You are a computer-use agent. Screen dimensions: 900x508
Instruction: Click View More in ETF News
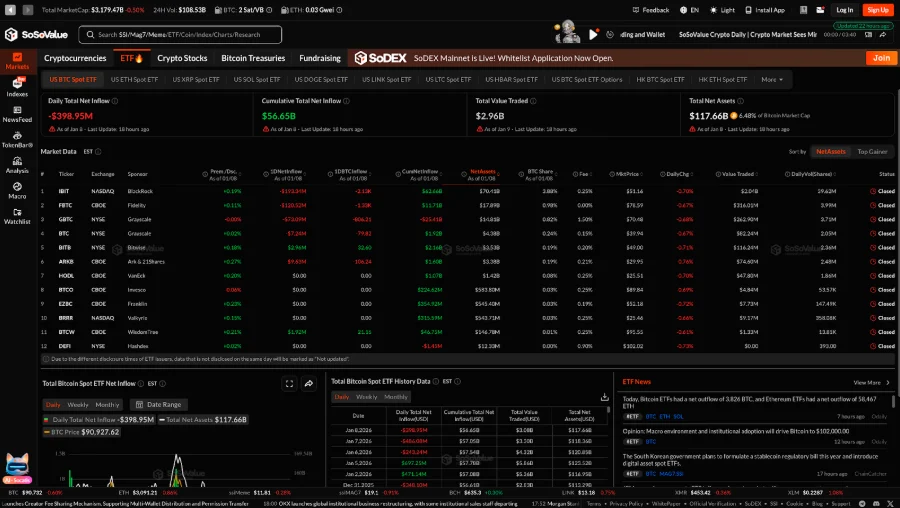(870, 382)
